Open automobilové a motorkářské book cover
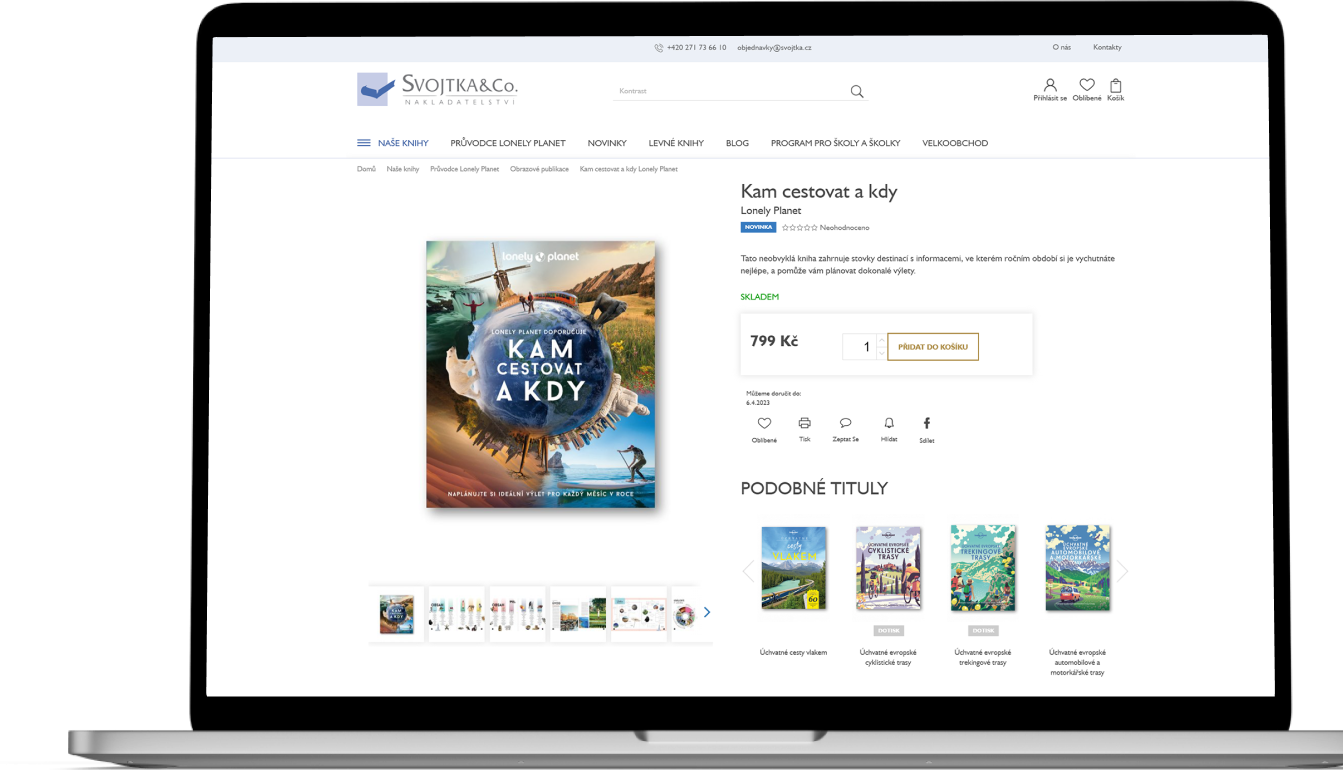Viewport: 1343px width, 781px height. click(1078, 568)
